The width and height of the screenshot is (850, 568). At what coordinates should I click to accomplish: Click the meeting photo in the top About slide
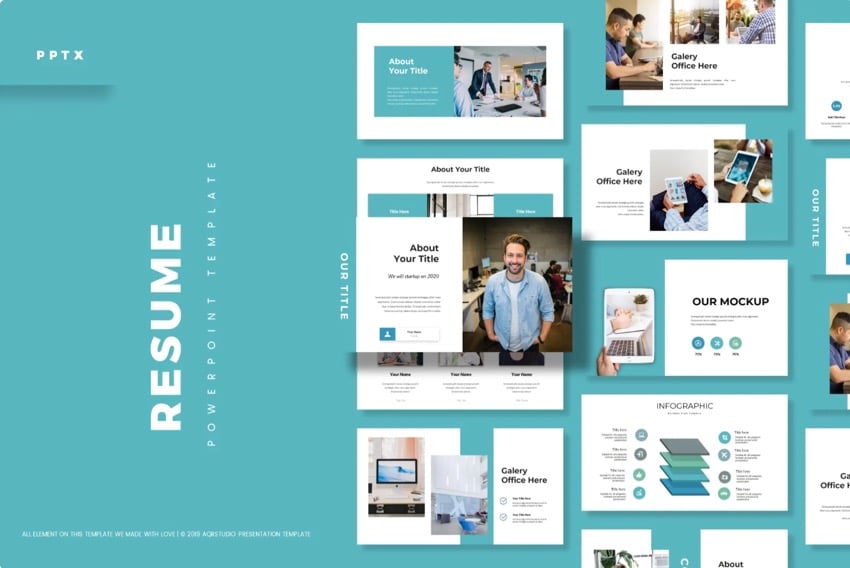click(499, 81)
